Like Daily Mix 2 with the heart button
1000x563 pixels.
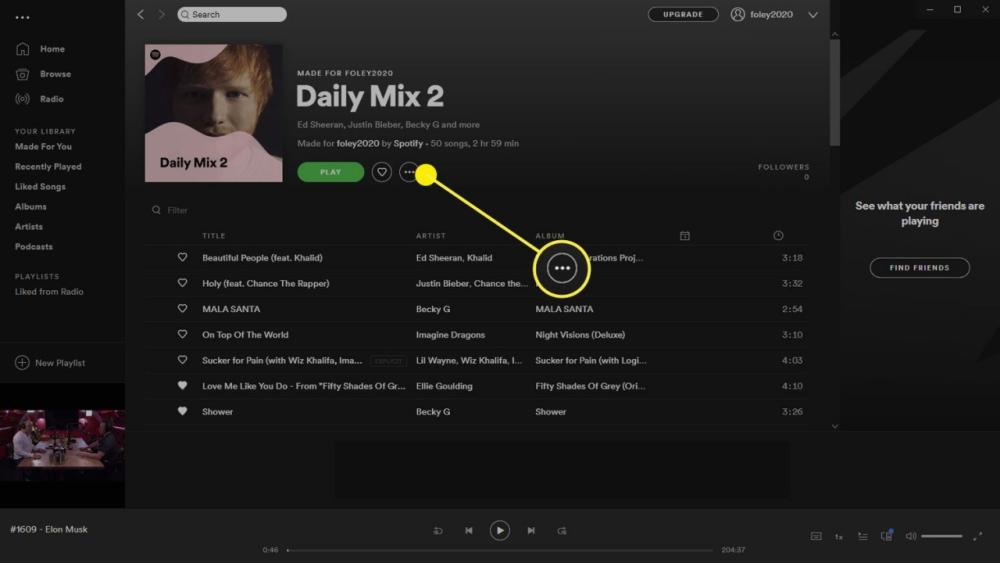[x=381, y=172]
